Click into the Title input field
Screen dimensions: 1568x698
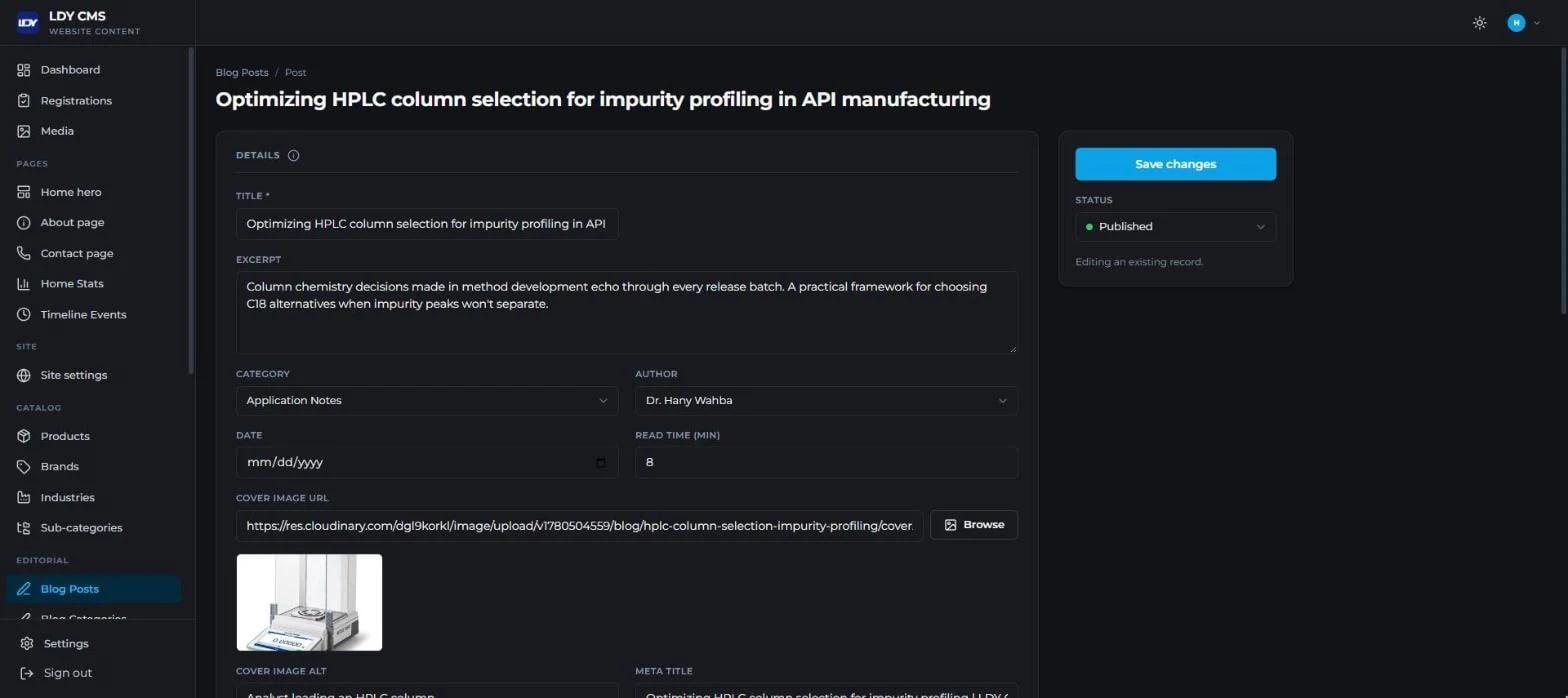(x=427, y=224)
